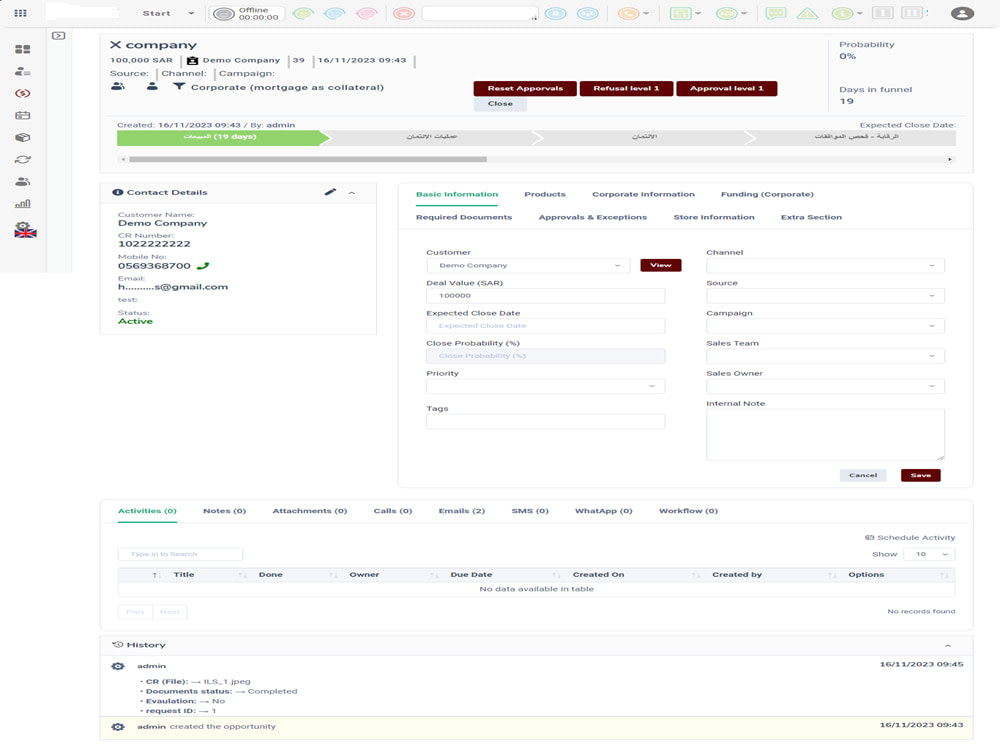Open the Store Information tab
1000x750 pixels.
714,217
